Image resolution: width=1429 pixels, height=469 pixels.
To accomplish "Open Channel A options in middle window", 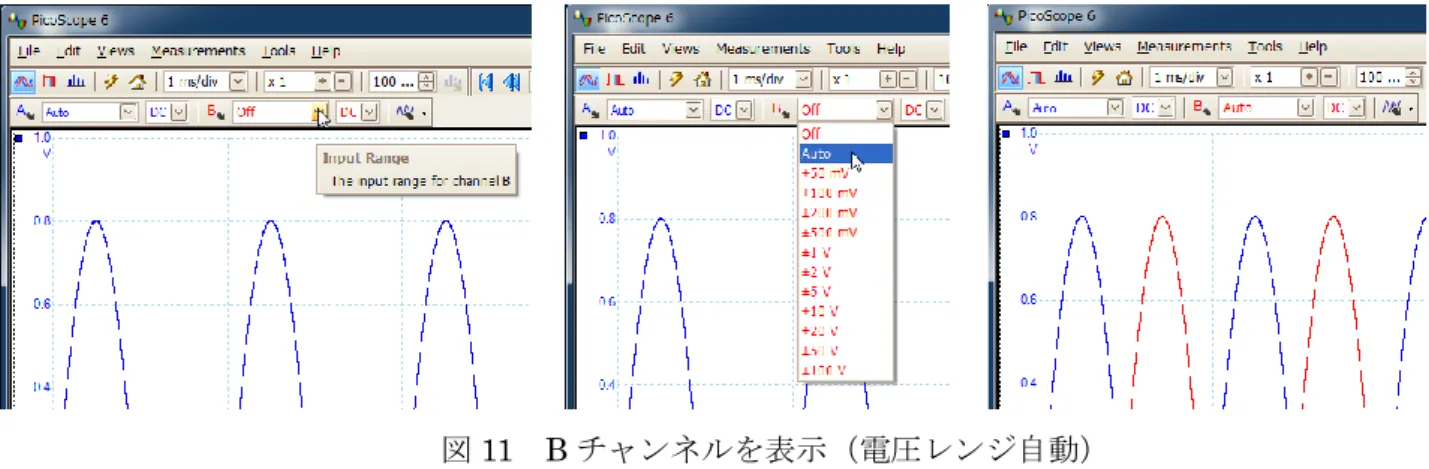I will coord(592,110).
